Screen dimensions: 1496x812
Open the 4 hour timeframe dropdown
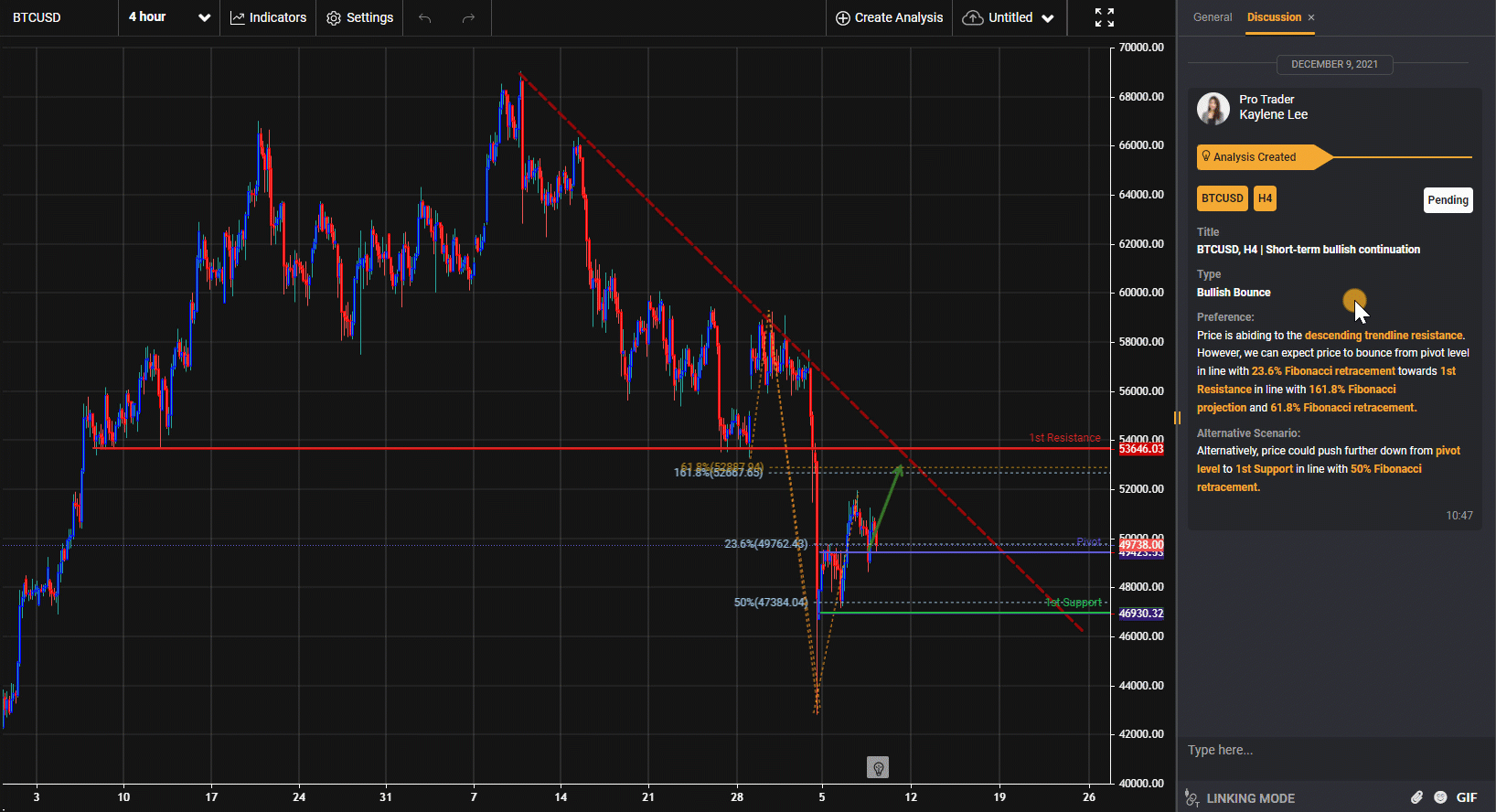169,18
